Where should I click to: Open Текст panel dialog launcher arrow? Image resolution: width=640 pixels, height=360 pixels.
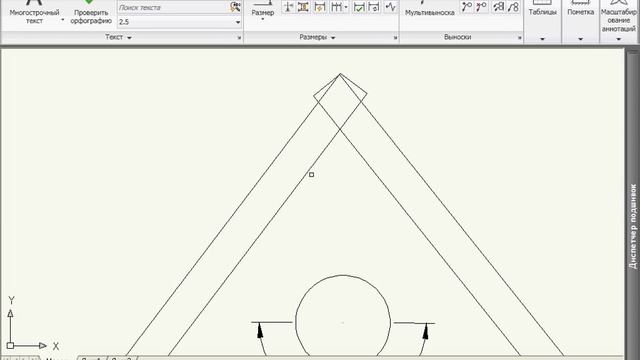[x=239, y=38]
